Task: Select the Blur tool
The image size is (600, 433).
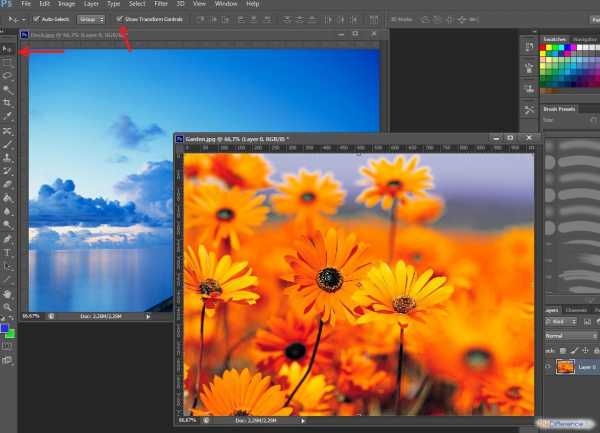Action: (x=7, y=211)
